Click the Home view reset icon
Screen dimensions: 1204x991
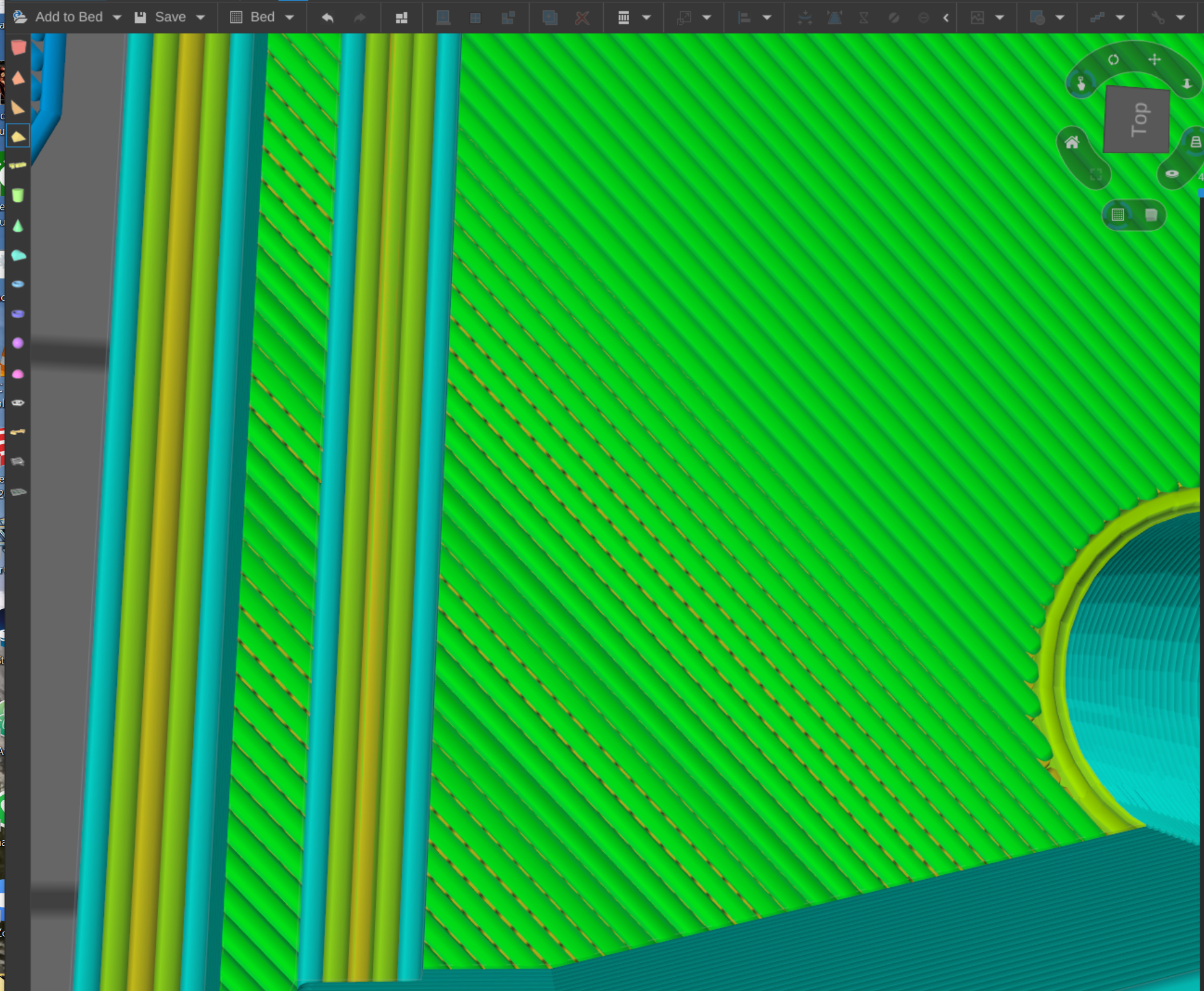pyautogui.click(x=1072, y=143)
